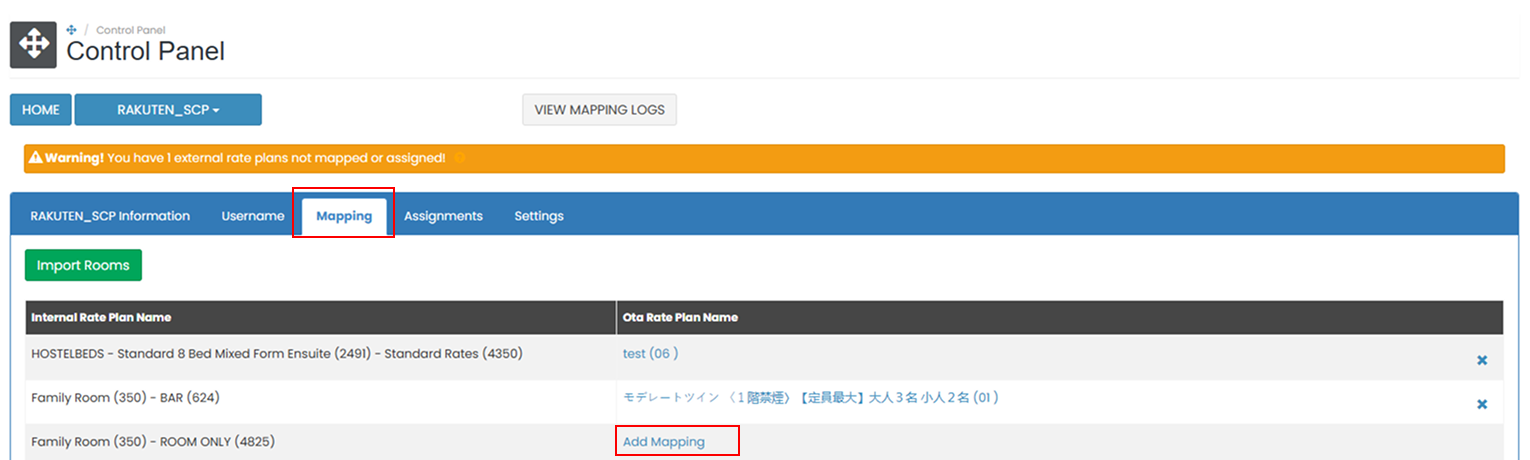1530x460 pixels.
Task: Open RAKUTEN_SCP Information tab
Action: pos(110,216)
